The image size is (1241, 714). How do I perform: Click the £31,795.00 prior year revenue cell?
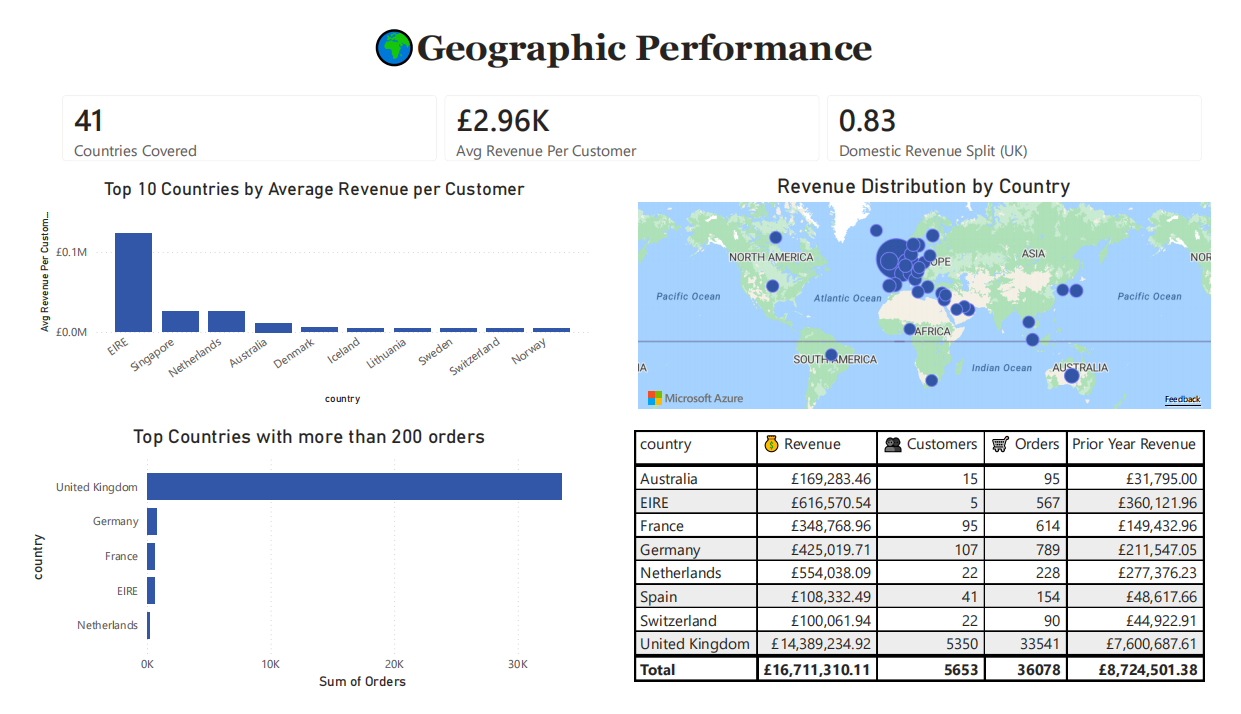(x=1135, y=479)
